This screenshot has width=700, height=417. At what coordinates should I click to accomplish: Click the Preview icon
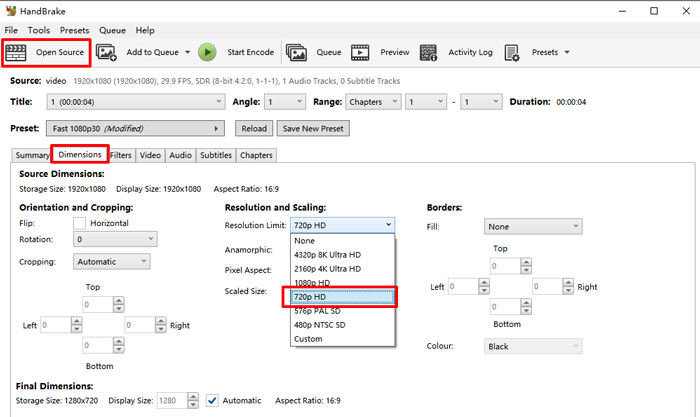click(362, 52)
